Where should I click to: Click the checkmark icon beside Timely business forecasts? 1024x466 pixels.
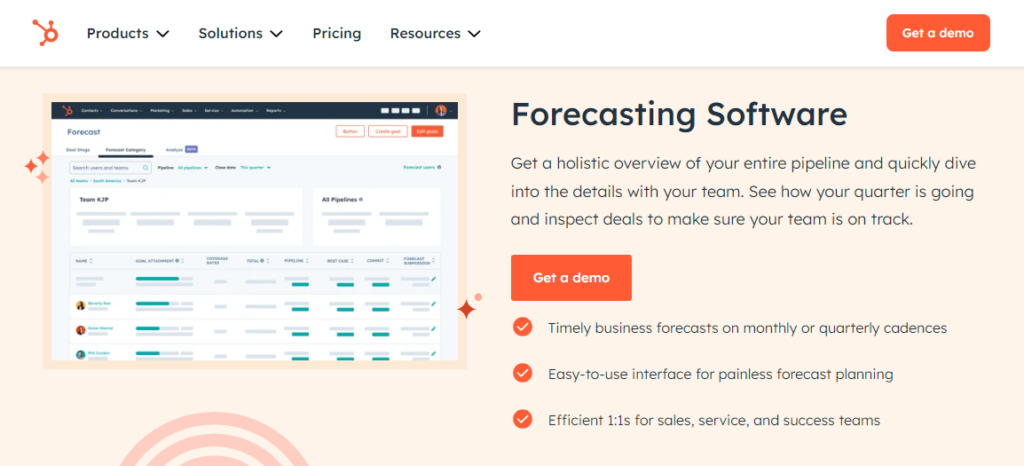click(x=522, y=327)
